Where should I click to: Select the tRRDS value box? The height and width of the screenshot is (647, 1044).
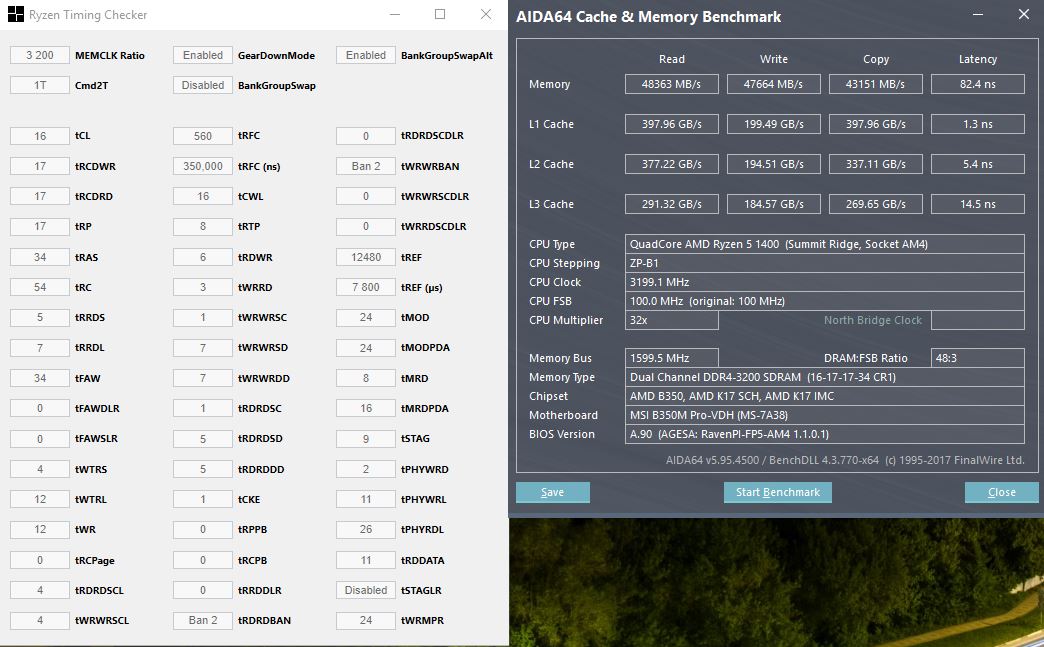click(40, 318)
